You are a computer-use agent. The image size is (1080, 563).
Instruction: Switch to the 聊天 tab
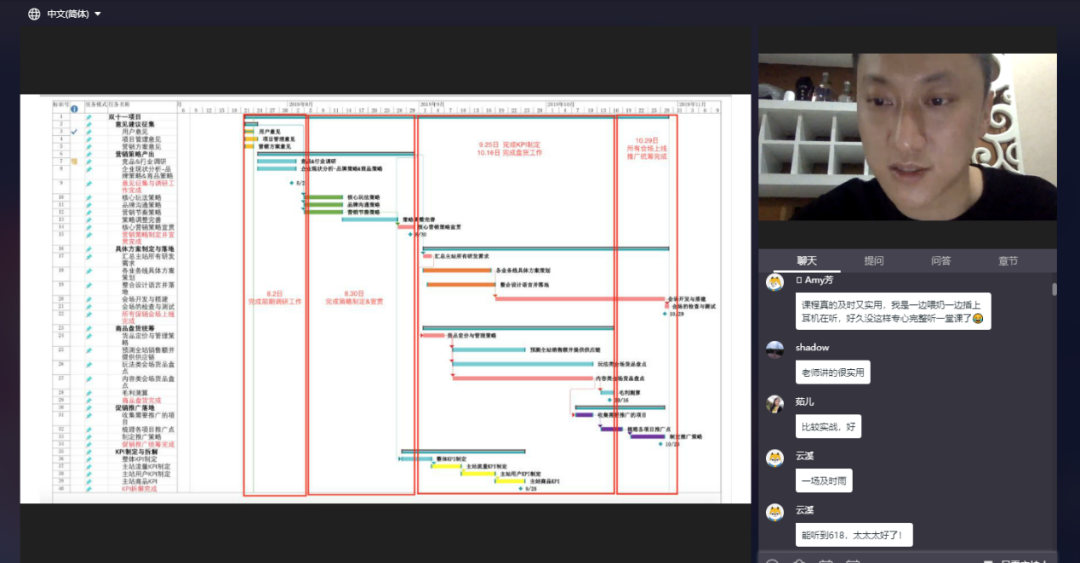coord(807,260)
